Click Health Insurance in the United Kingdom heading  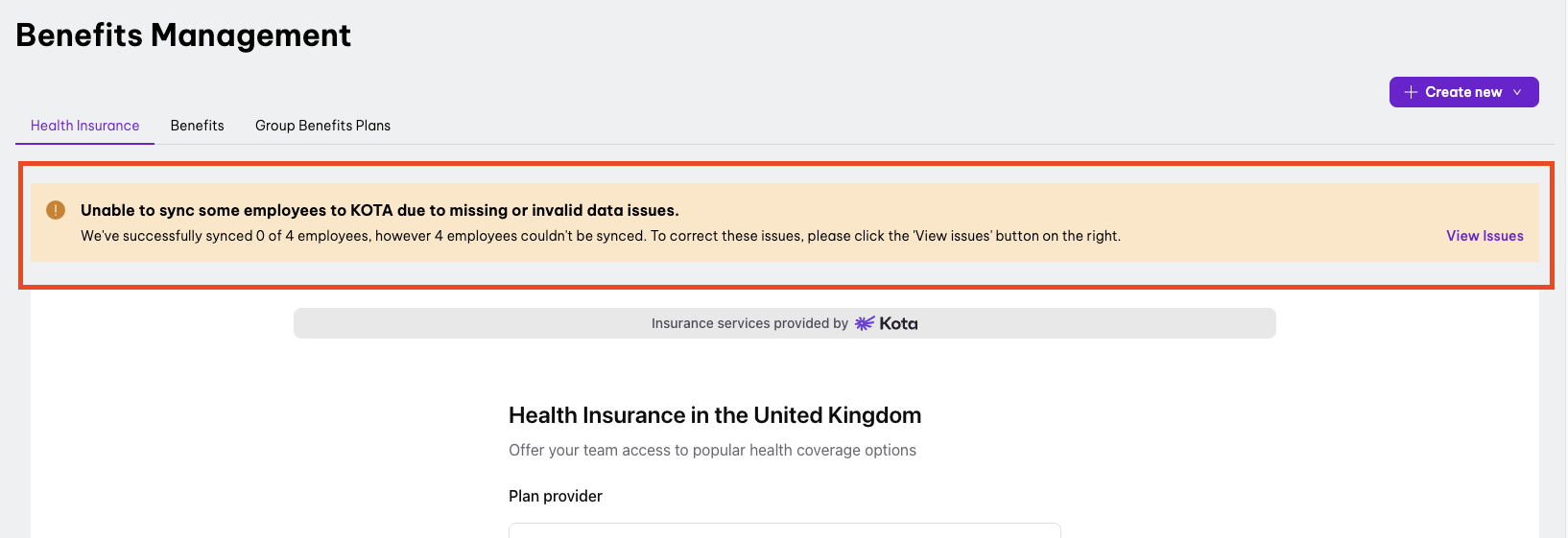pyautogui.click(x=714, y=415)
